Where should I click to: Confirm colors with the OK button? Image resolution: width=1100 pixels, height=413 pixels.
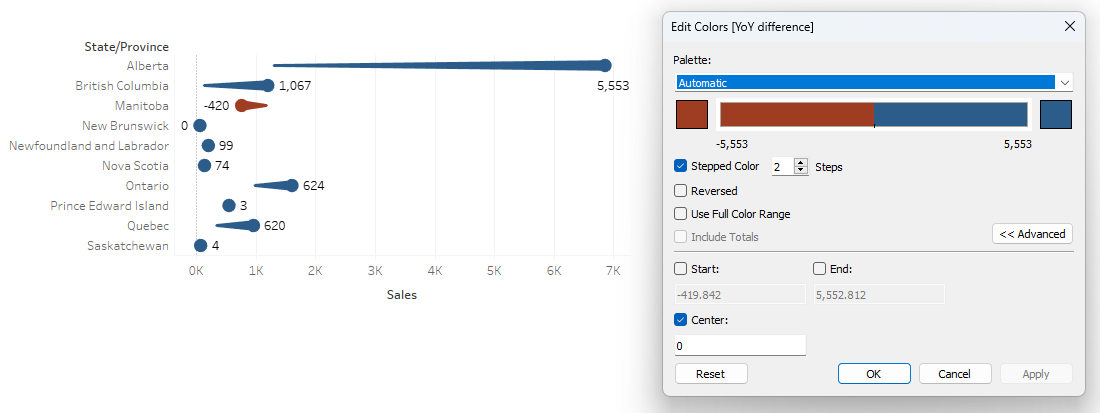coord(874,373)
